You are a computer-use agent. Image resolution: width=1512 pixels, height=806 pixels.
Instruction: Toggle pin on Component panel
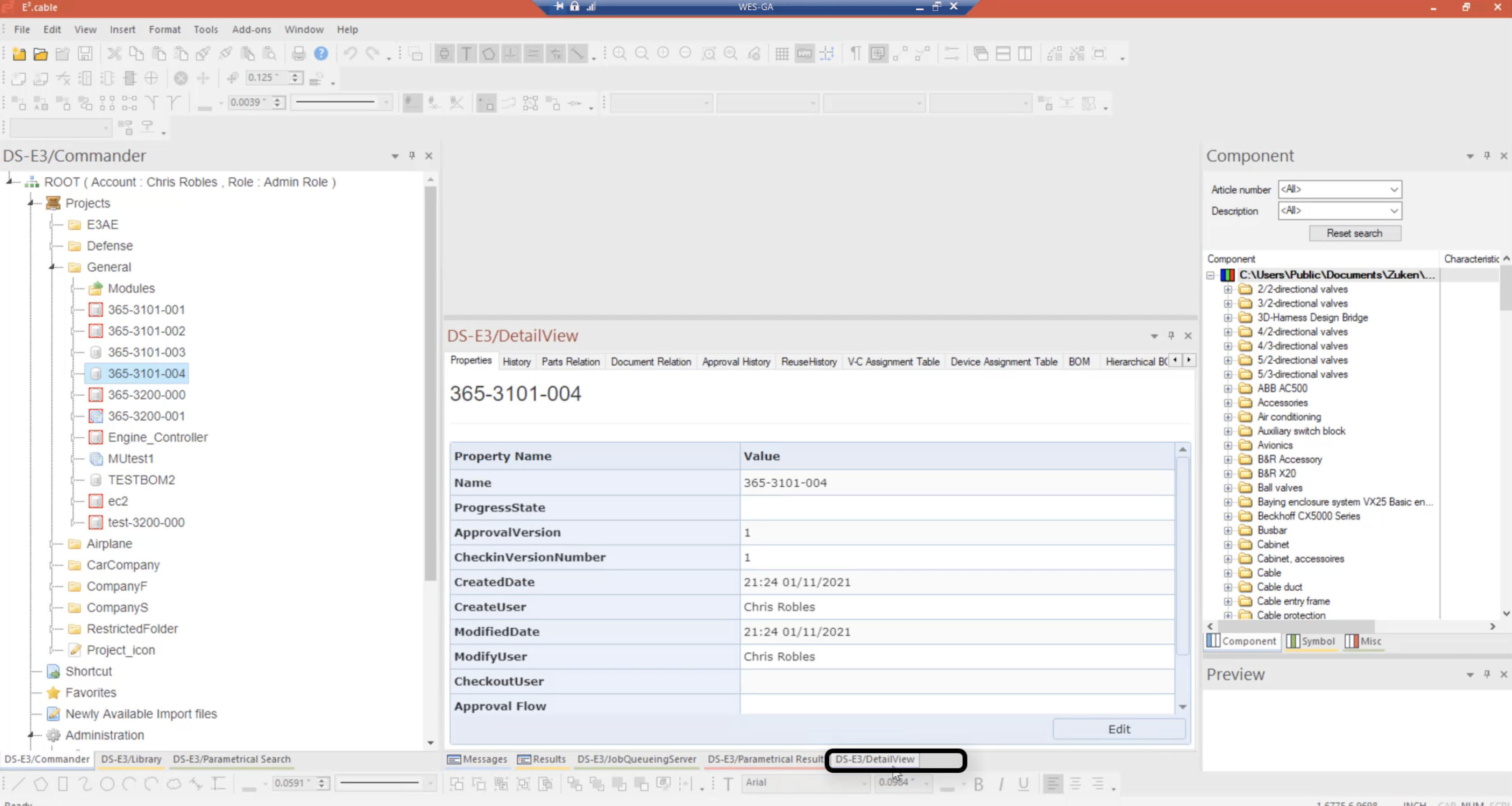pos(1487,155)
